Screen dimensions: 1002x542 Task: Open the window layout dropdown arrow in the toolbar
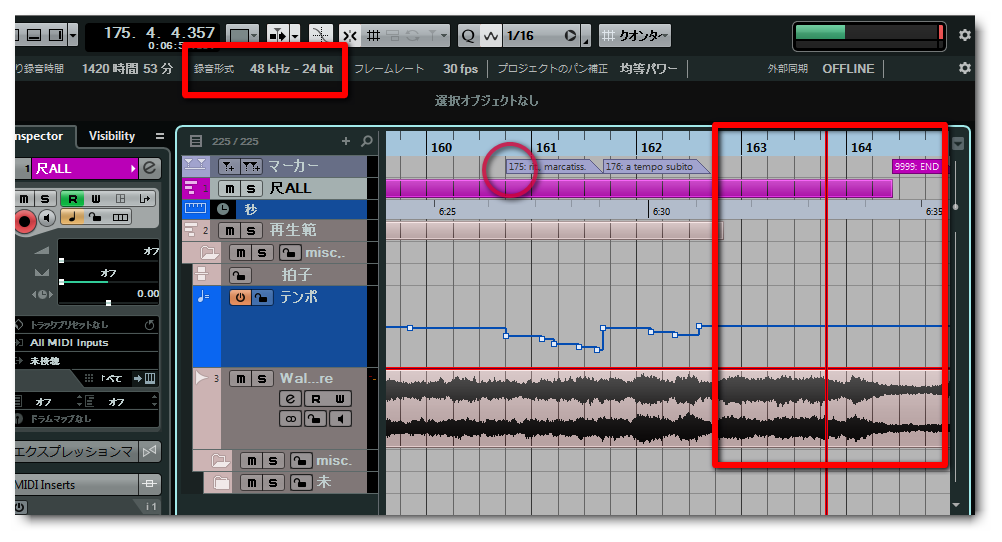tap(73, 35)
